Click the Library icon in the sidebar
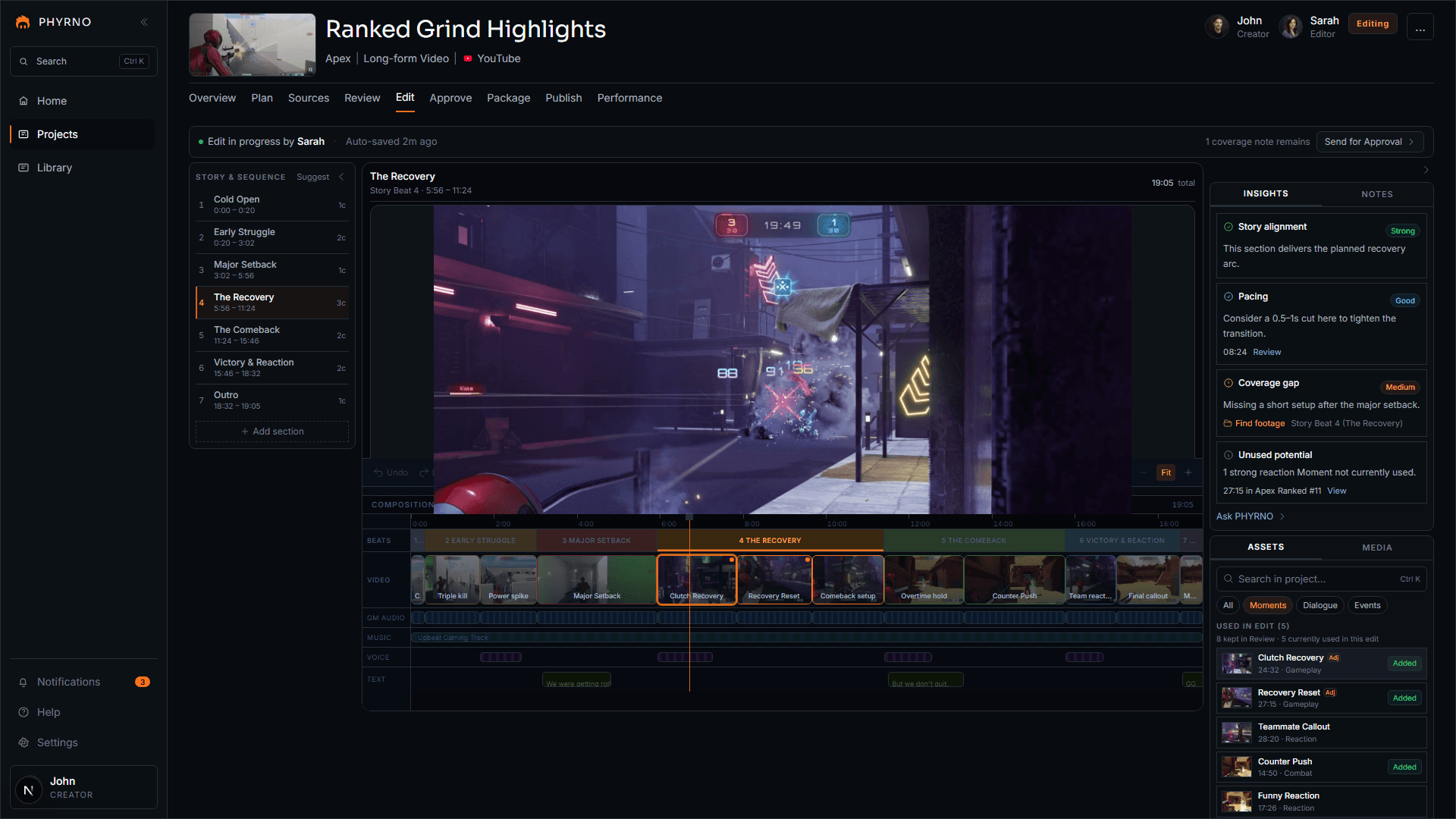This screenshot has height=819, width=1456. coord(24,168)
